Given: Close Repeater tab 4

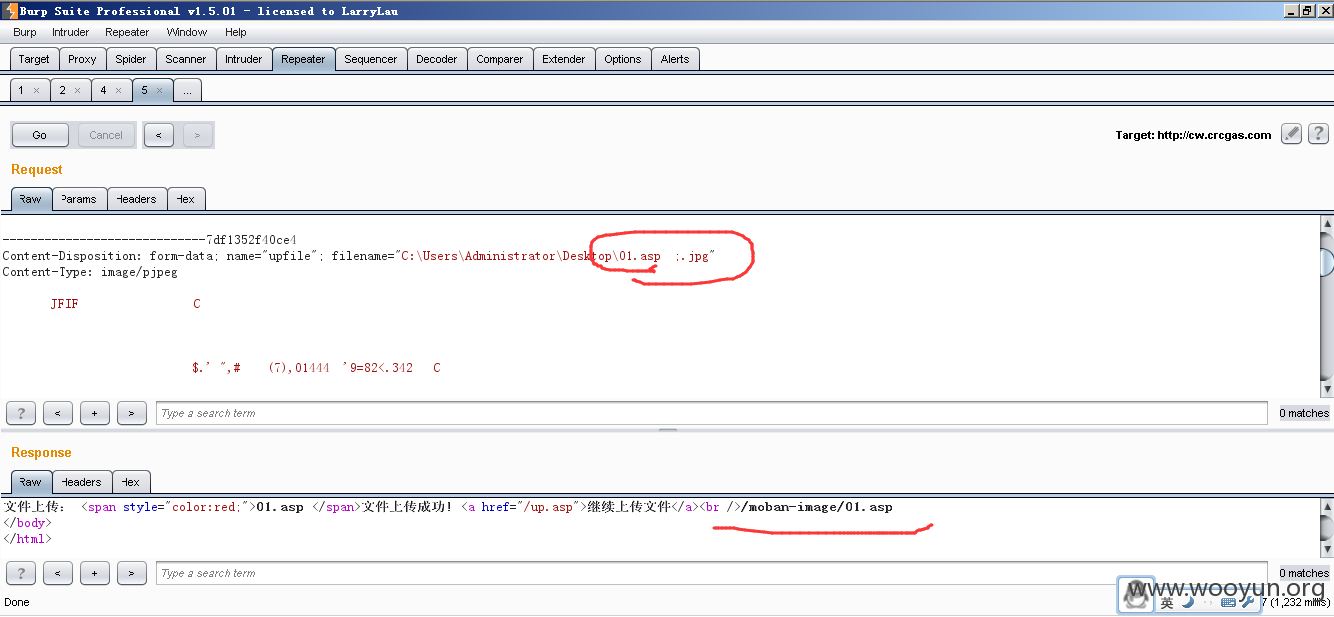Looking at the screenshot, I should tap(118, 90).
